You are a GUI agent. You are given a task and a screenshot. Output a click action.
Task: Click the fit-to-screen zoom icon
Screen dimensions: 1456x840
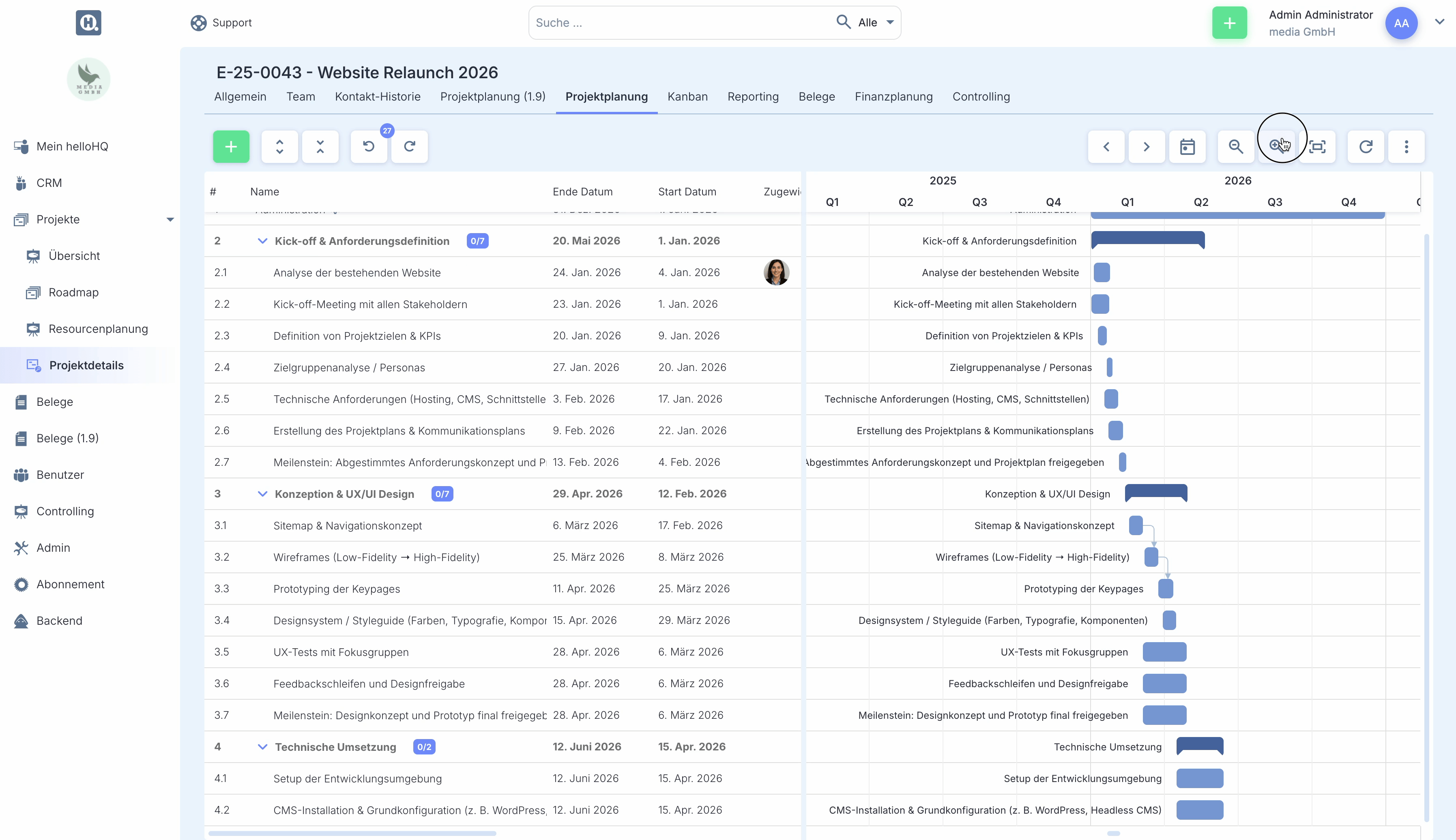(1318, 146)
